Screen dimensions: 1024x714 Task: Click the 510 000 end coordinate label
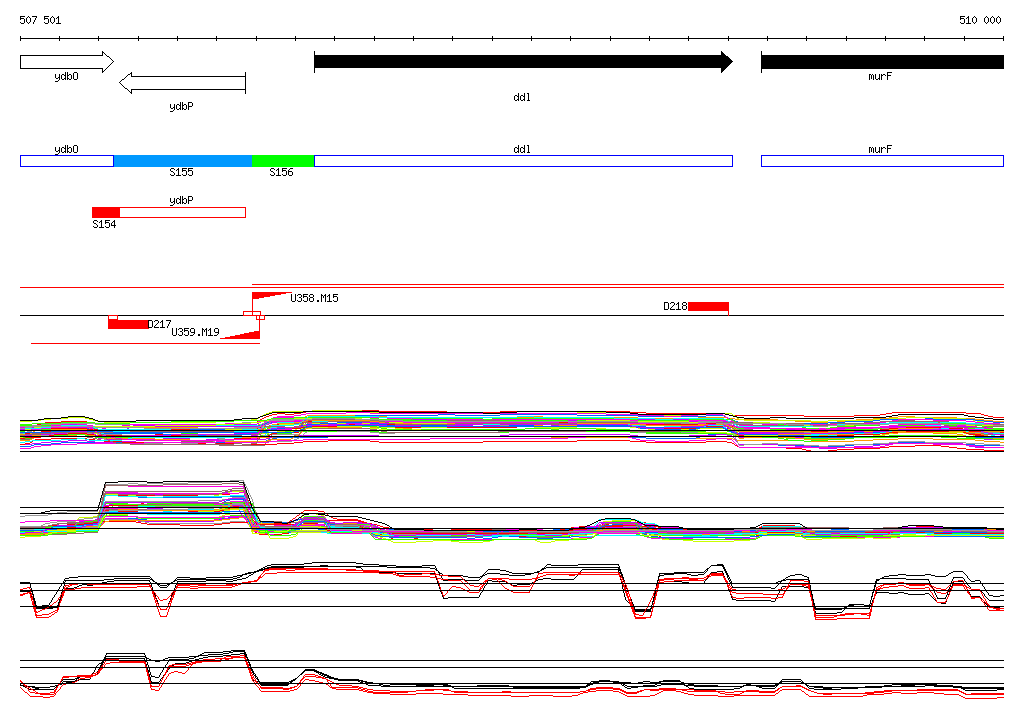point(980,20)
